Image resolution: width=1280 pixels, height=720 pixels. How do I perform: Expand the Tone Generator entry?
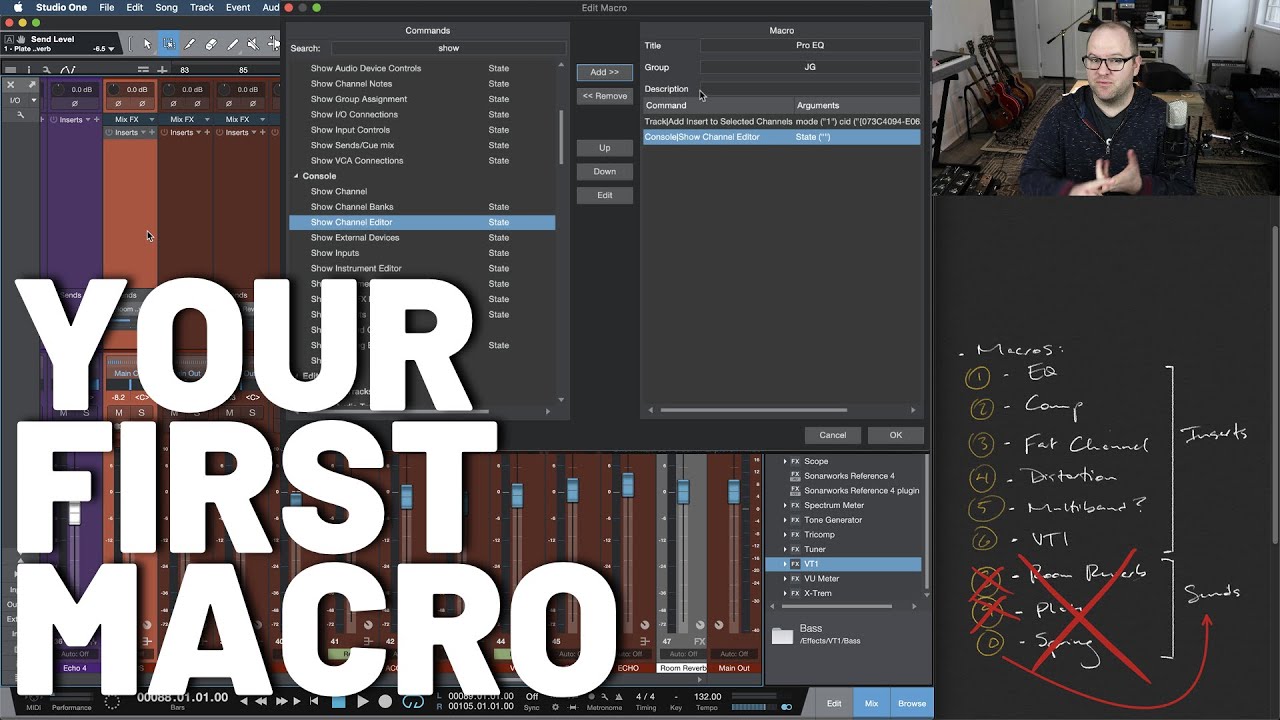(x=784, y=520)
